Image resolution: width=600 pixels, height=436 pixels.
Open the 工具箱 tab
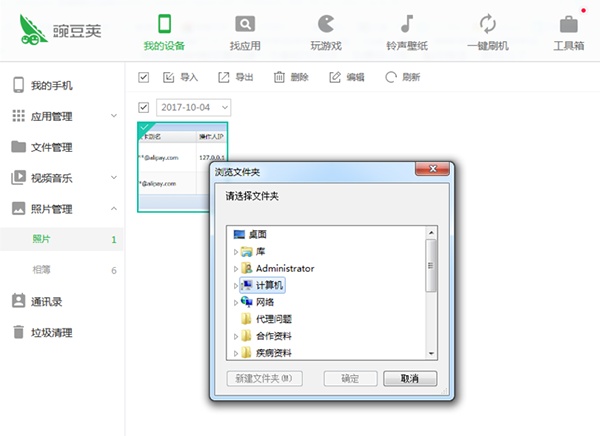pyautogui.click(x=569, y=33)
